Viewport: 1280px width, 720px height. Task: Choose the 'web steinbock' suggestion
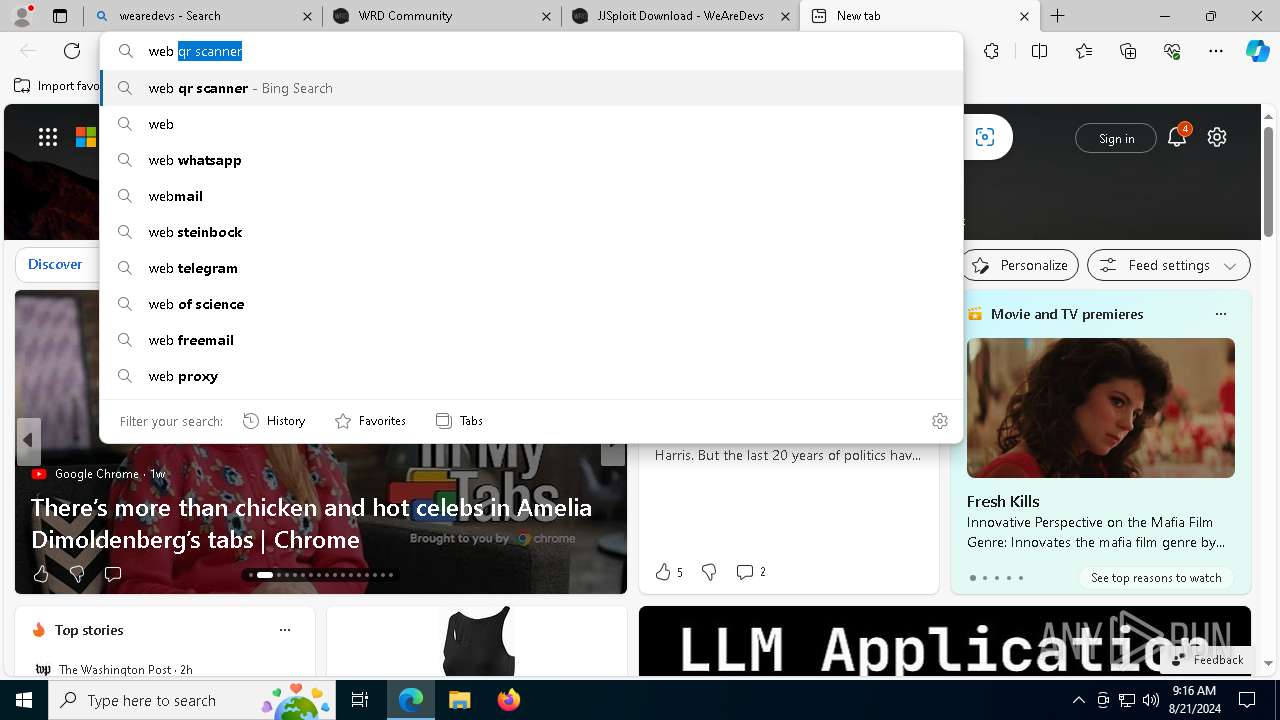tap(532, 232)
